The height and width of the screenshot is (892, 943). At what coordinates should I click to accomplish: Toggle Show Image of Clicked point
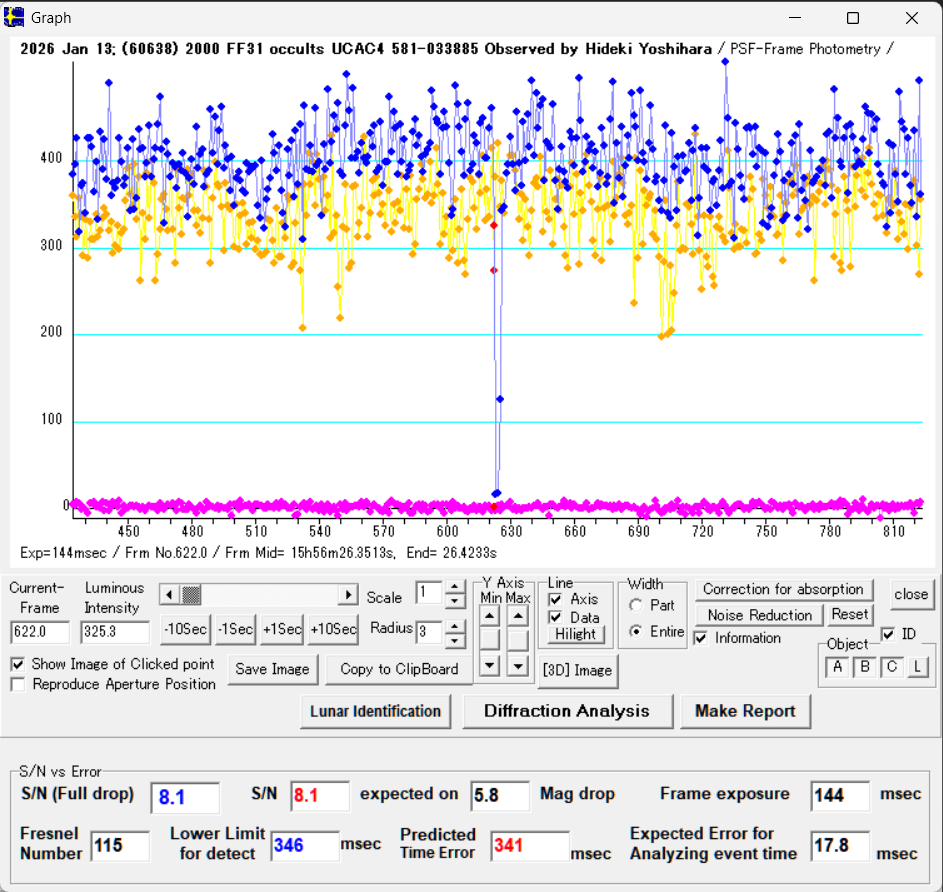pyautogui.click(x=18, y=664)
